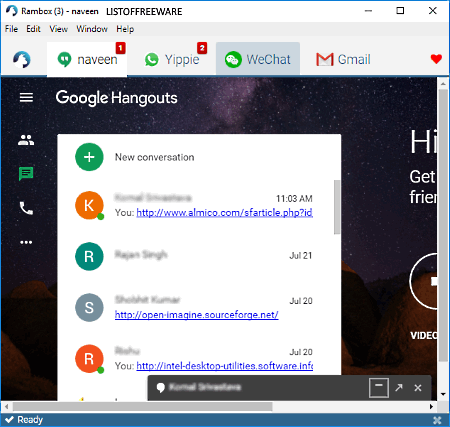Open conversation with gray S avatar
The height and width of the screenshot is (427, 450).
pos(89,308)
